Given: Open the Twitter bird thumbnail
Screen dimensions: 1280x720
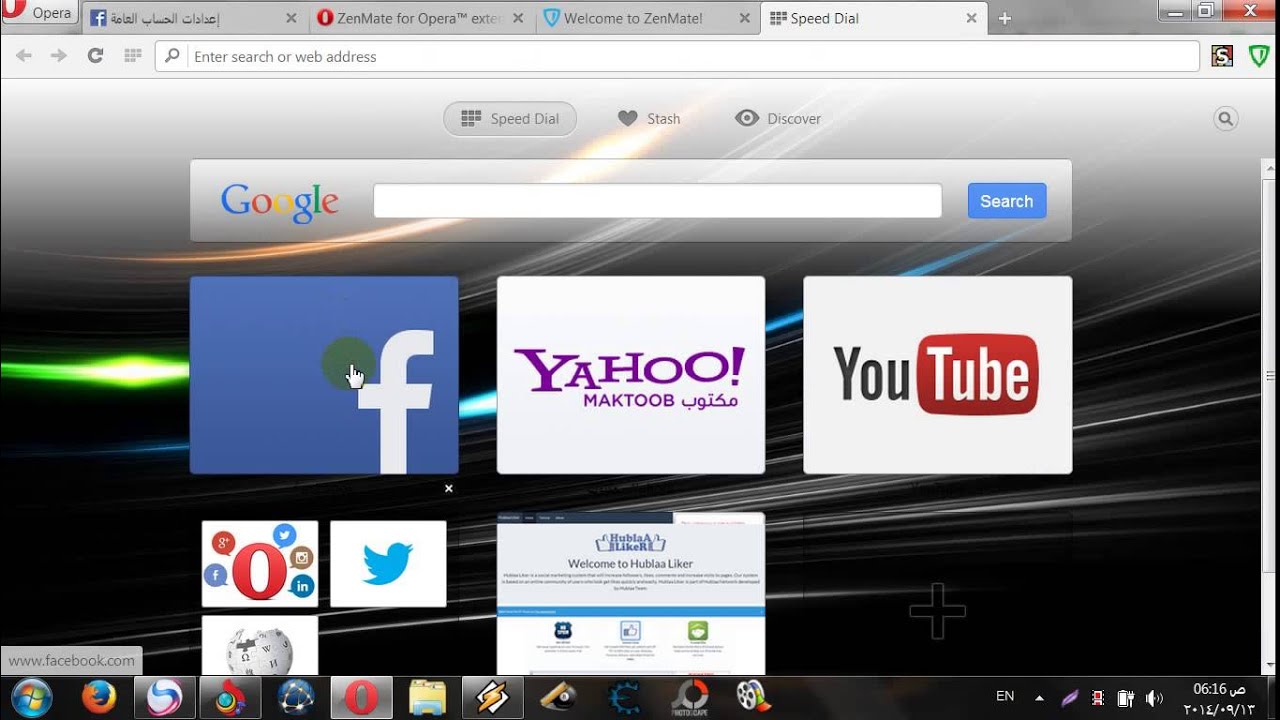Looking at the screenshot, I should point(388,563).
